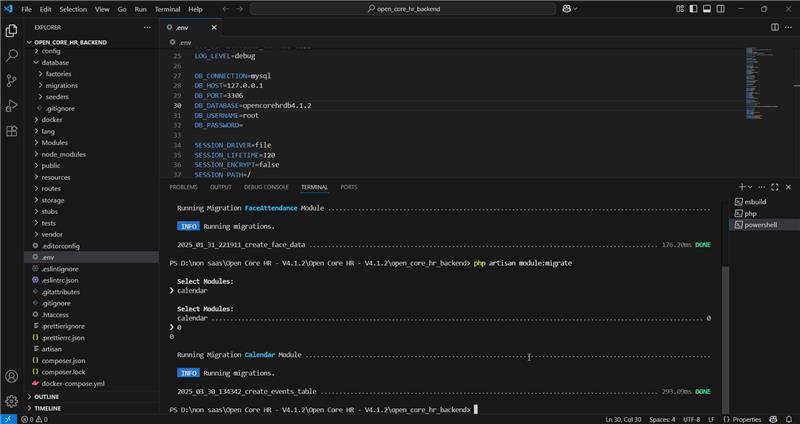Switch to the OUTPUT panel tab
The image size is (800, 424).
tap(221, 187)
